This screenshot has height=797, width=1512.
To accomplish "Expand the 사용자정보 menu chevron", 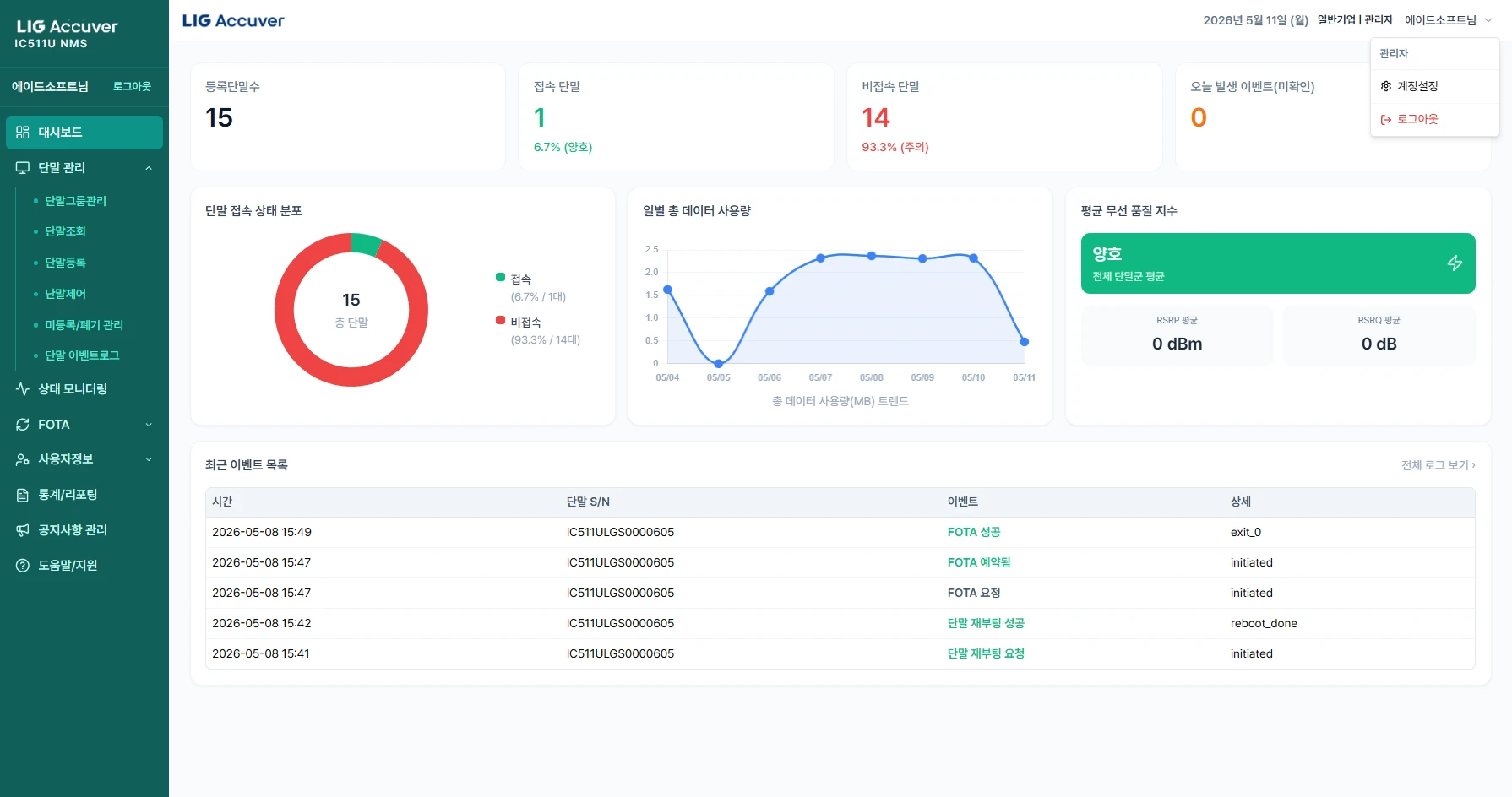I will [149, 459].
